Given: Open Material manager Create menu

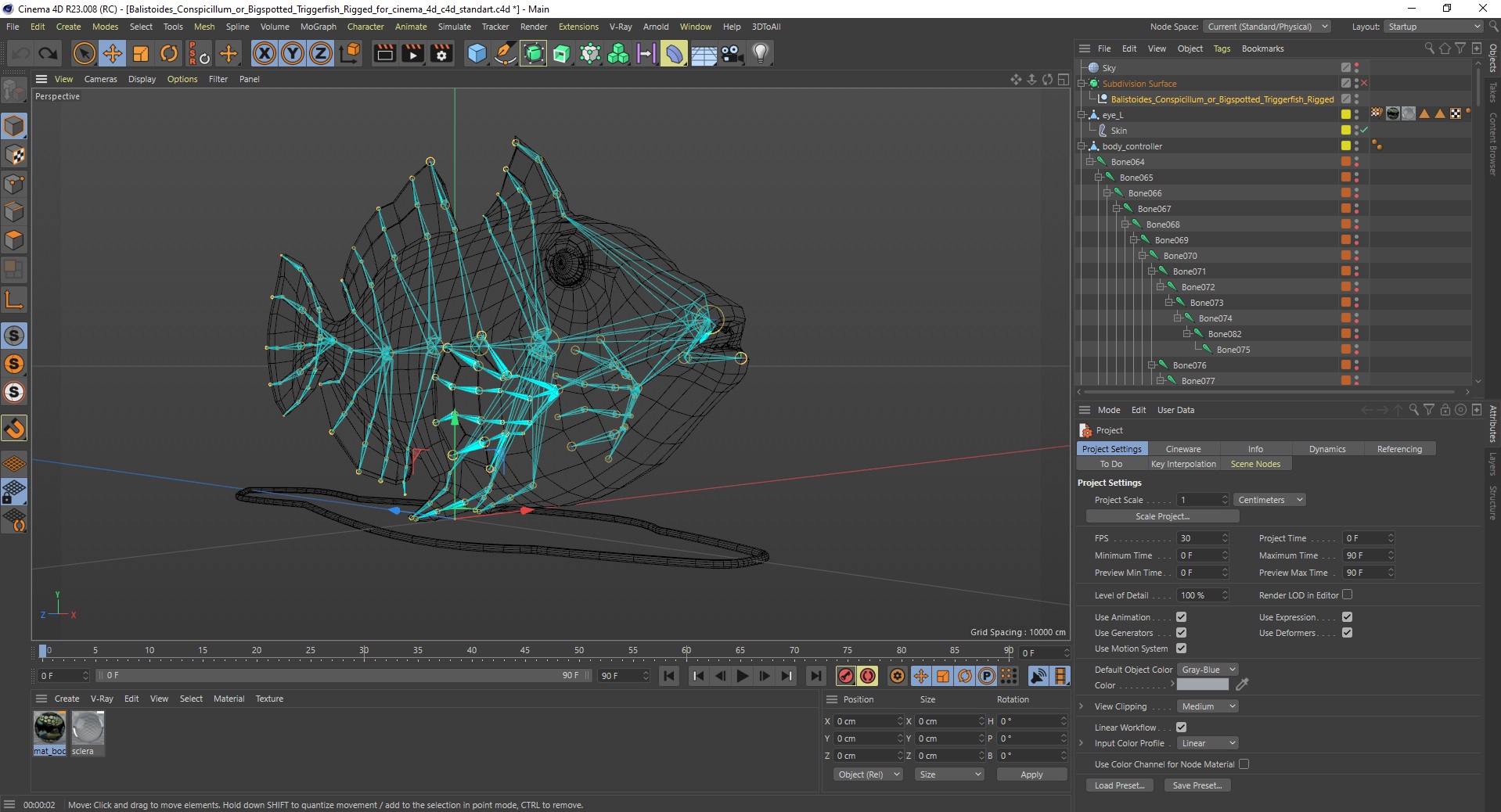Looking at the screenshot, I should pos(67,699).
